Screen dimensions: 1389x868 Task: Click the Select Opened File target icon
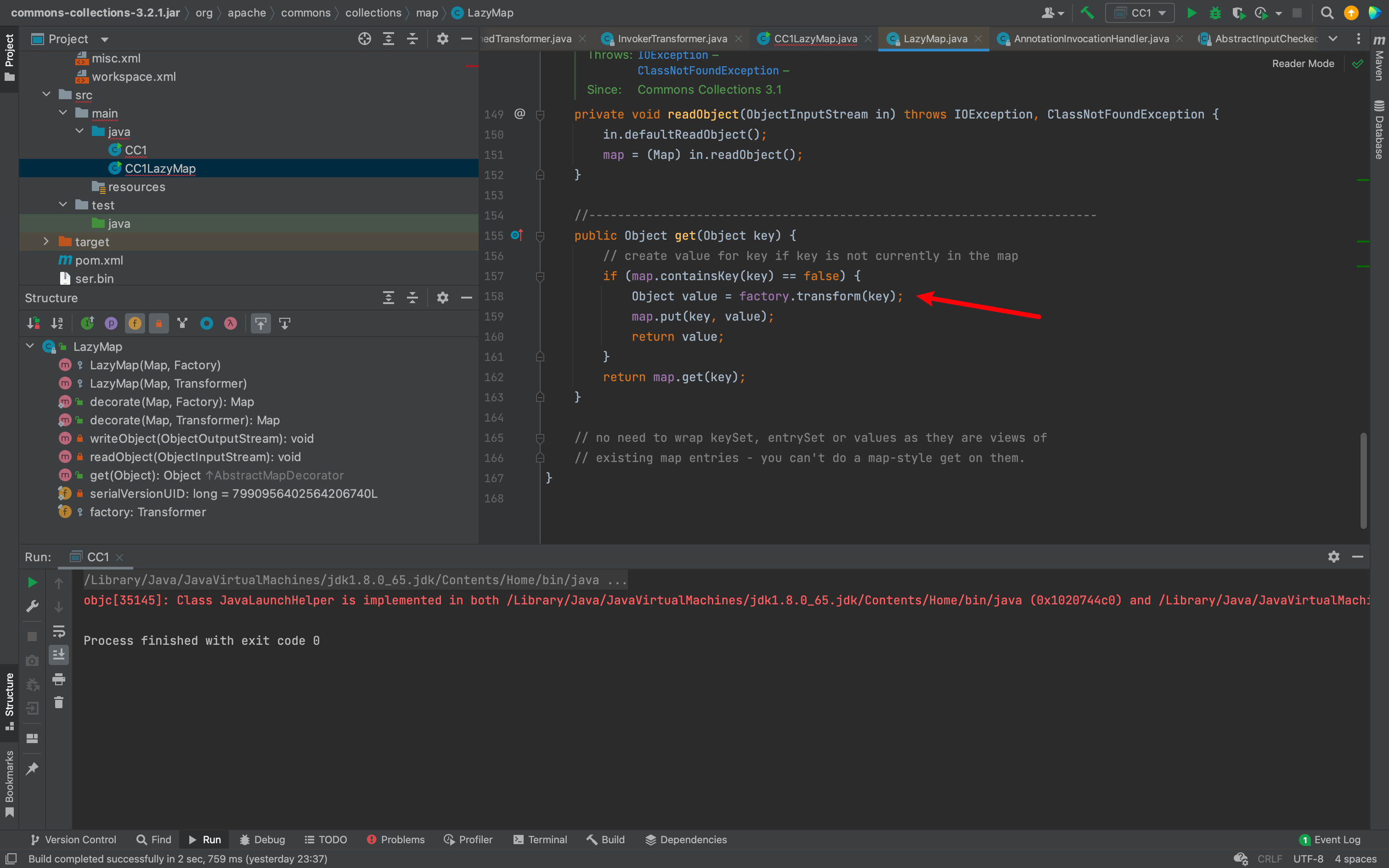[364, 39]
